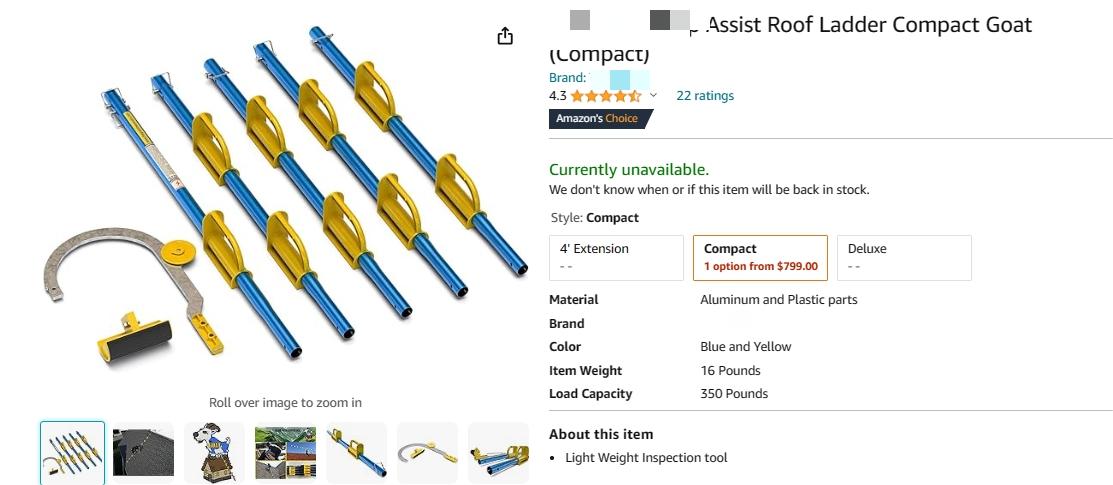Click the 1 option from $799.00 text
The height and width of the screenshot is (485, 1113).
pyautogui.click(x=760, y=267)
